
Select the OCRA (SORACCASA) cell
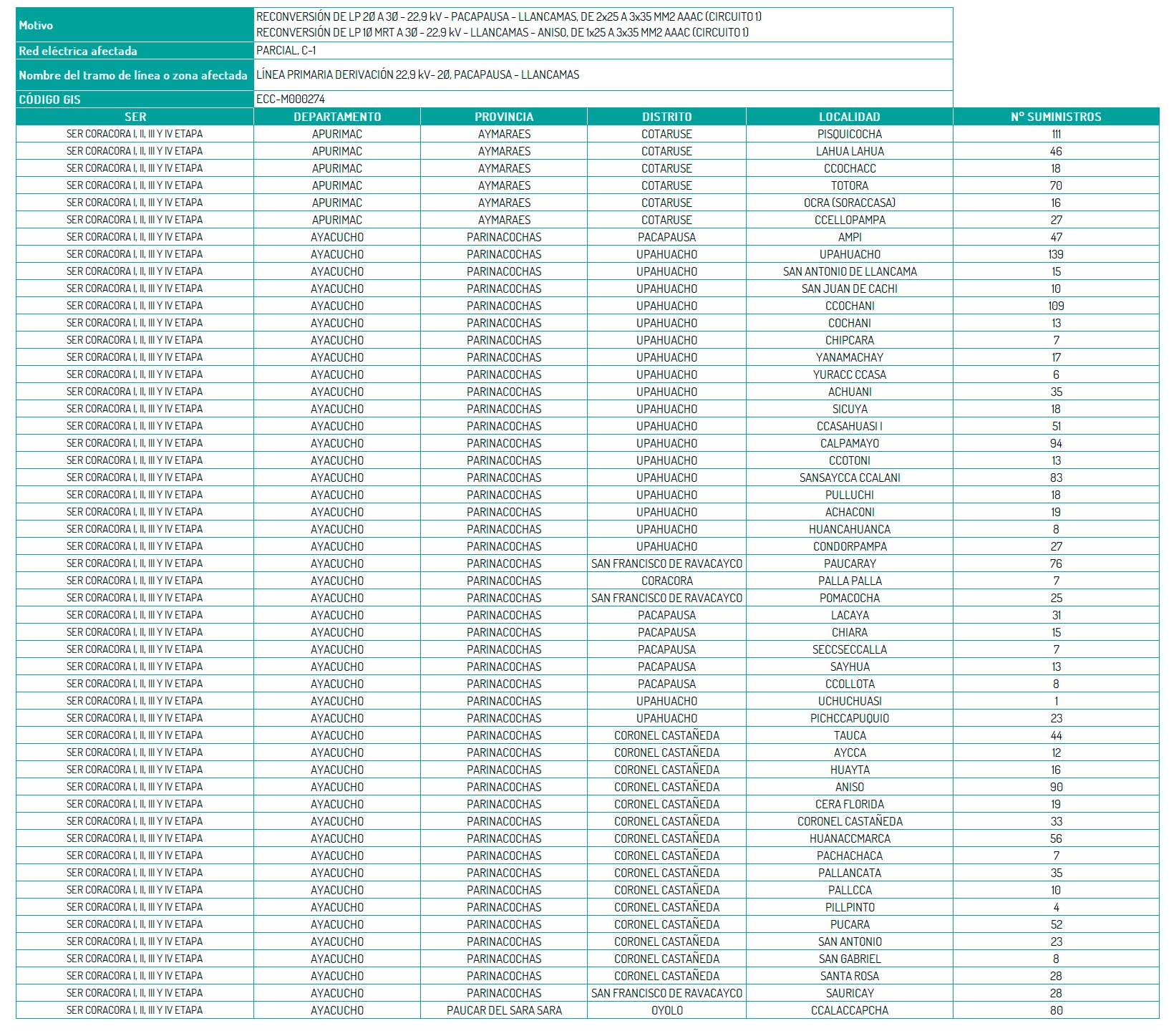850,203
